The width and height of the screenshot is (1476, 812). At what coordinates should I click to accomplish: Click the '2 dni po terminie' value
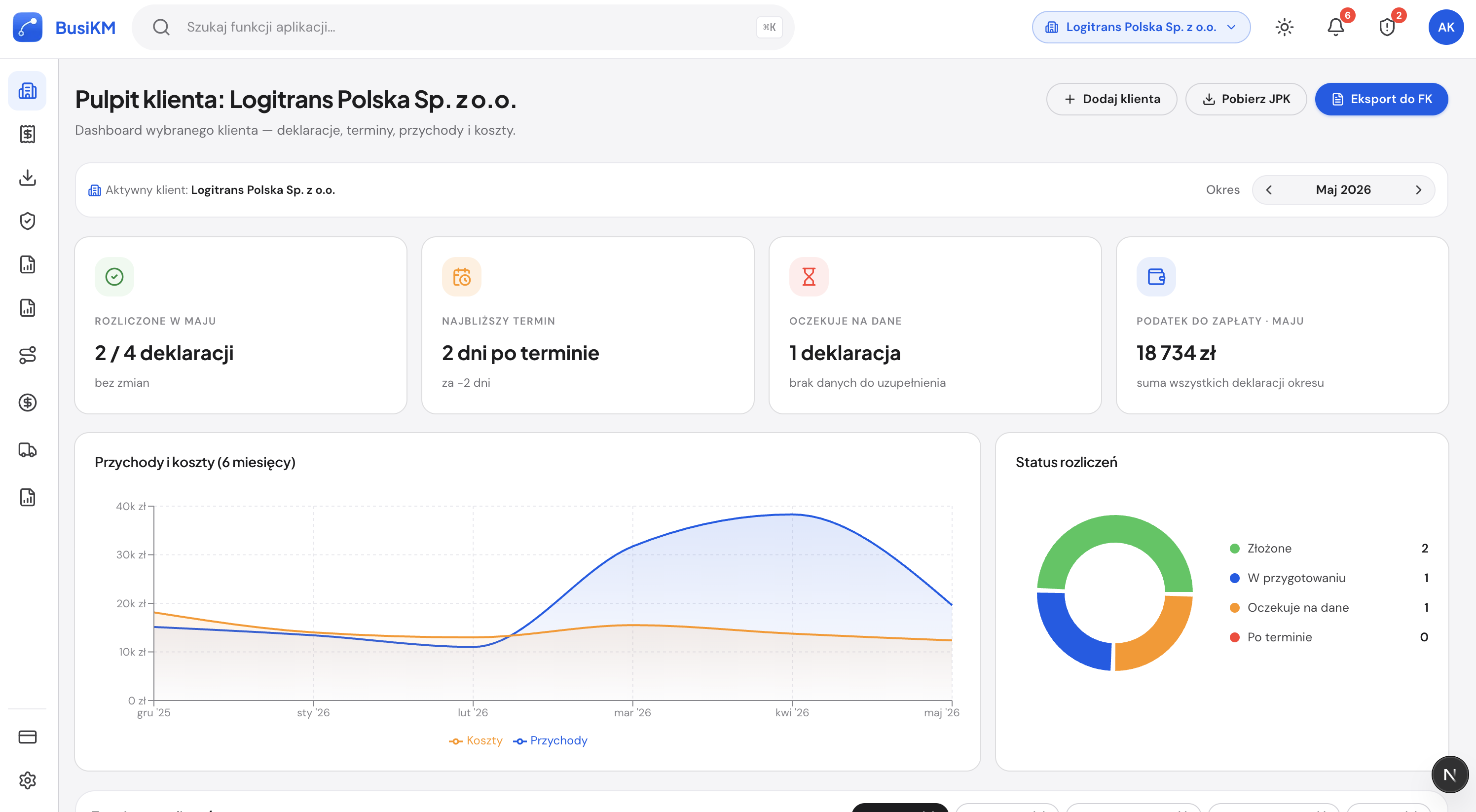click(x=520, y=353)
